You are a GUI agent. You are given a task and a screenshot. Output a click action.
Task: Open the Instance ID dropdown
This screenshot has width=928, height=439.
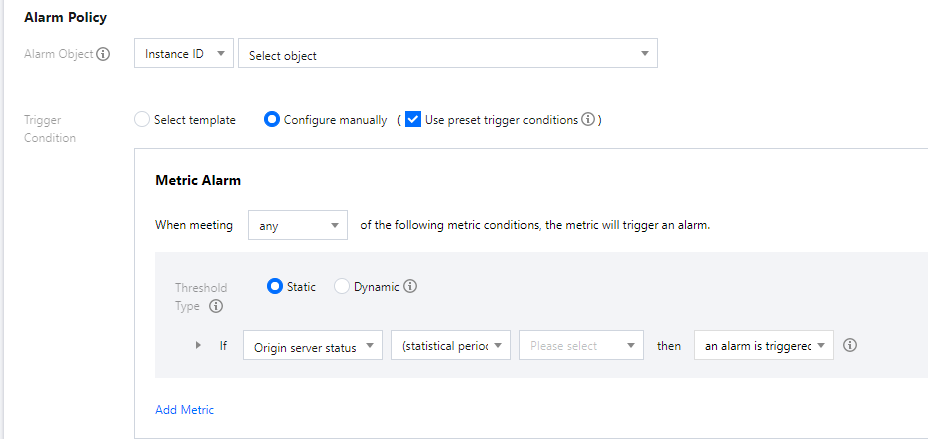pos(184,54)
